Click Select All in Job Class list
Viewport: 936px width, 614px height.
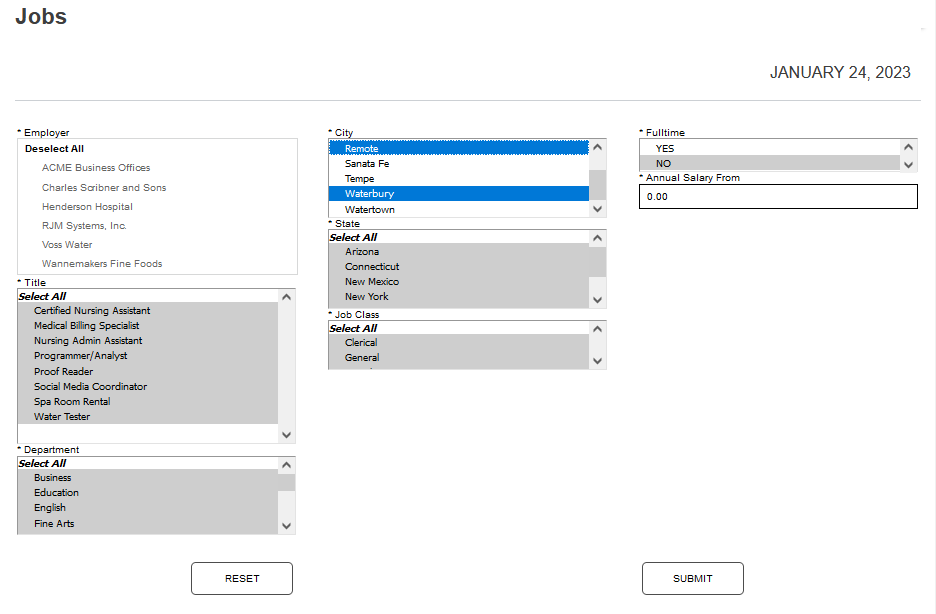353,328
